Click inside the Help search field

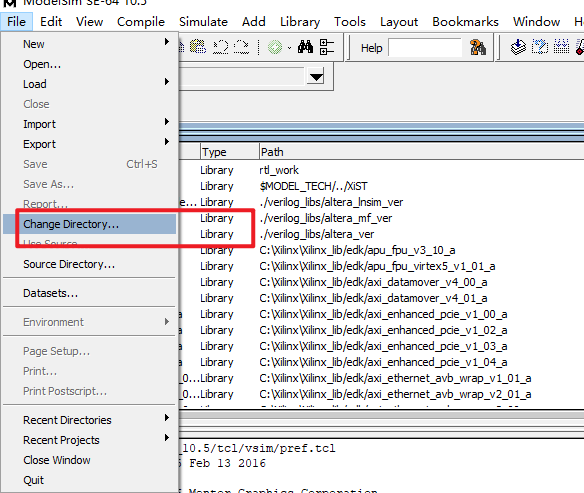[x=425, y=48]
